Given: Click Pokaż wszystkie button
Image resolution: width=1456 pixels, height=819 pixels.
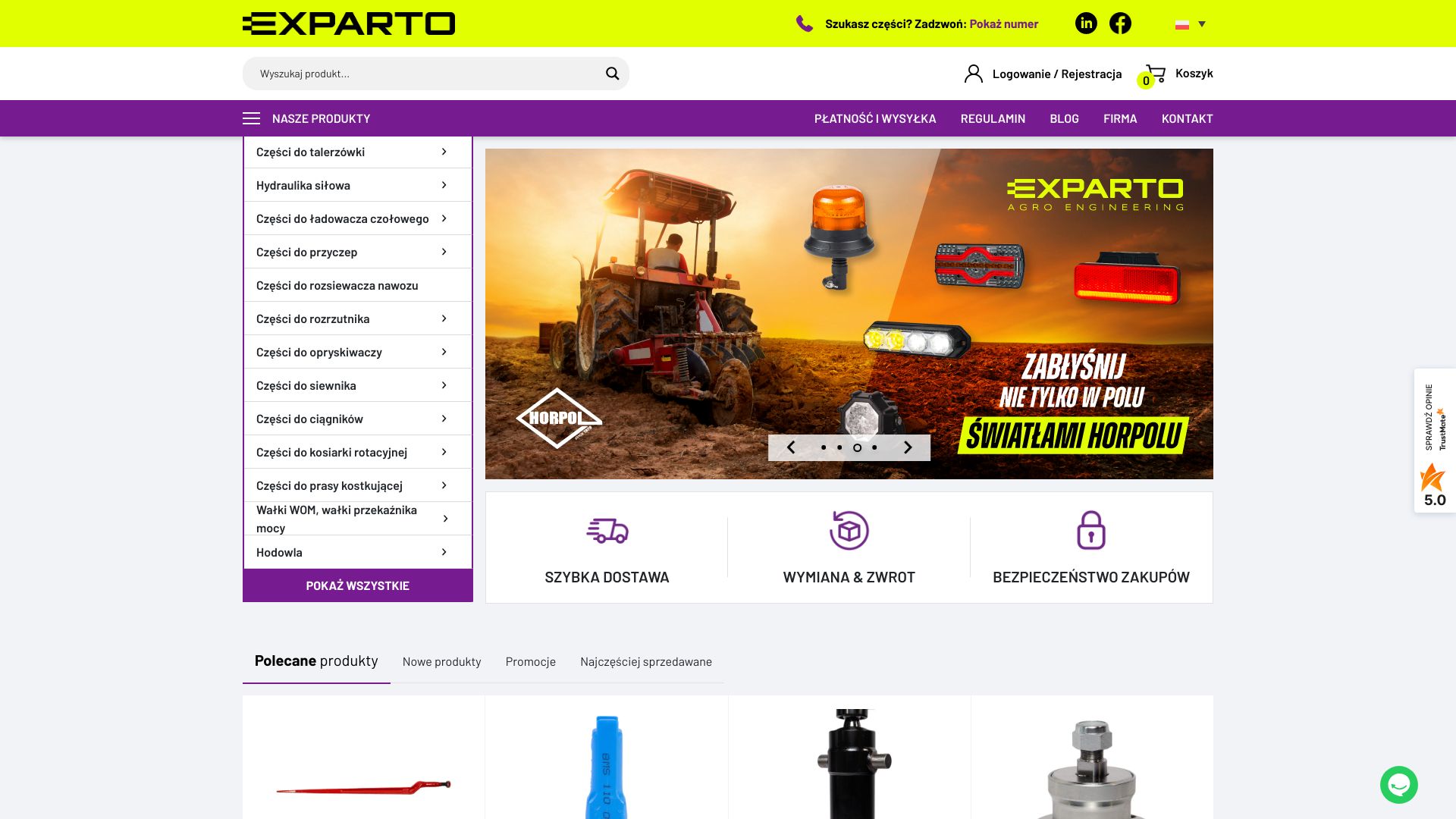Looking at the screenshot, I should [358, 585].
